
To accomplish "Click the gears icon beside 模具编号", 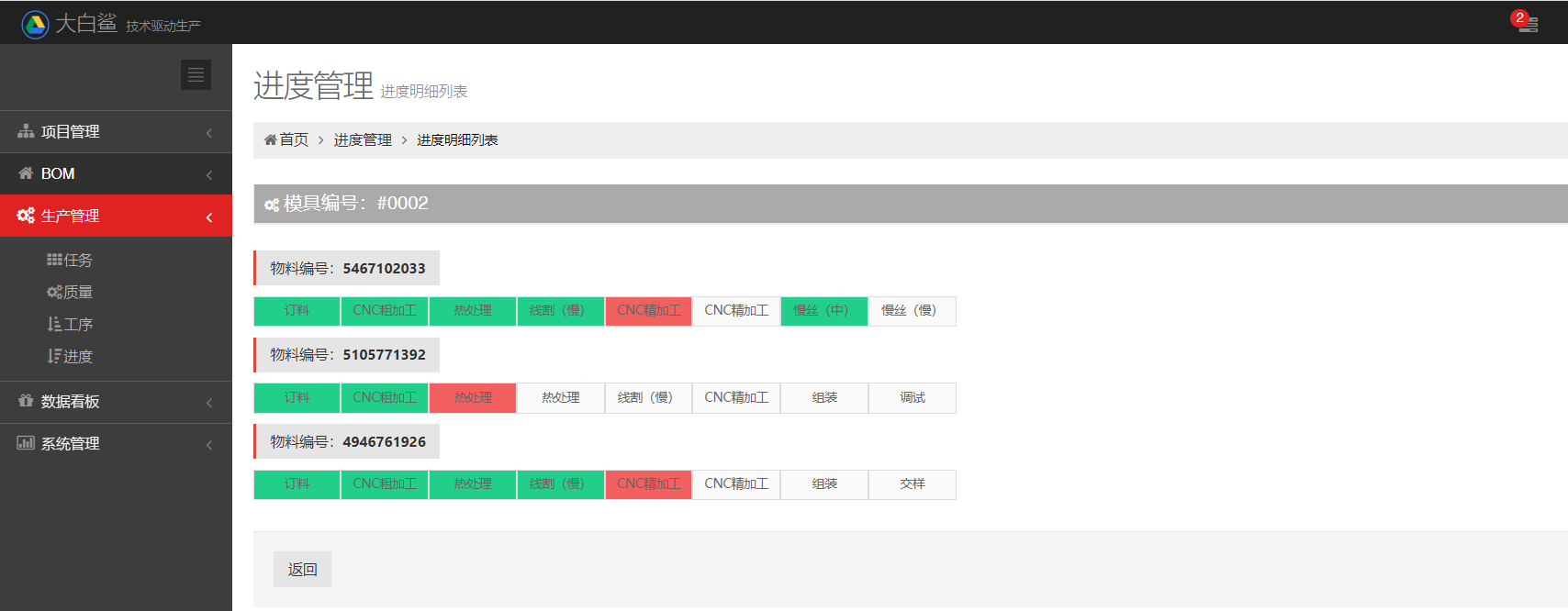I will 272,205.
